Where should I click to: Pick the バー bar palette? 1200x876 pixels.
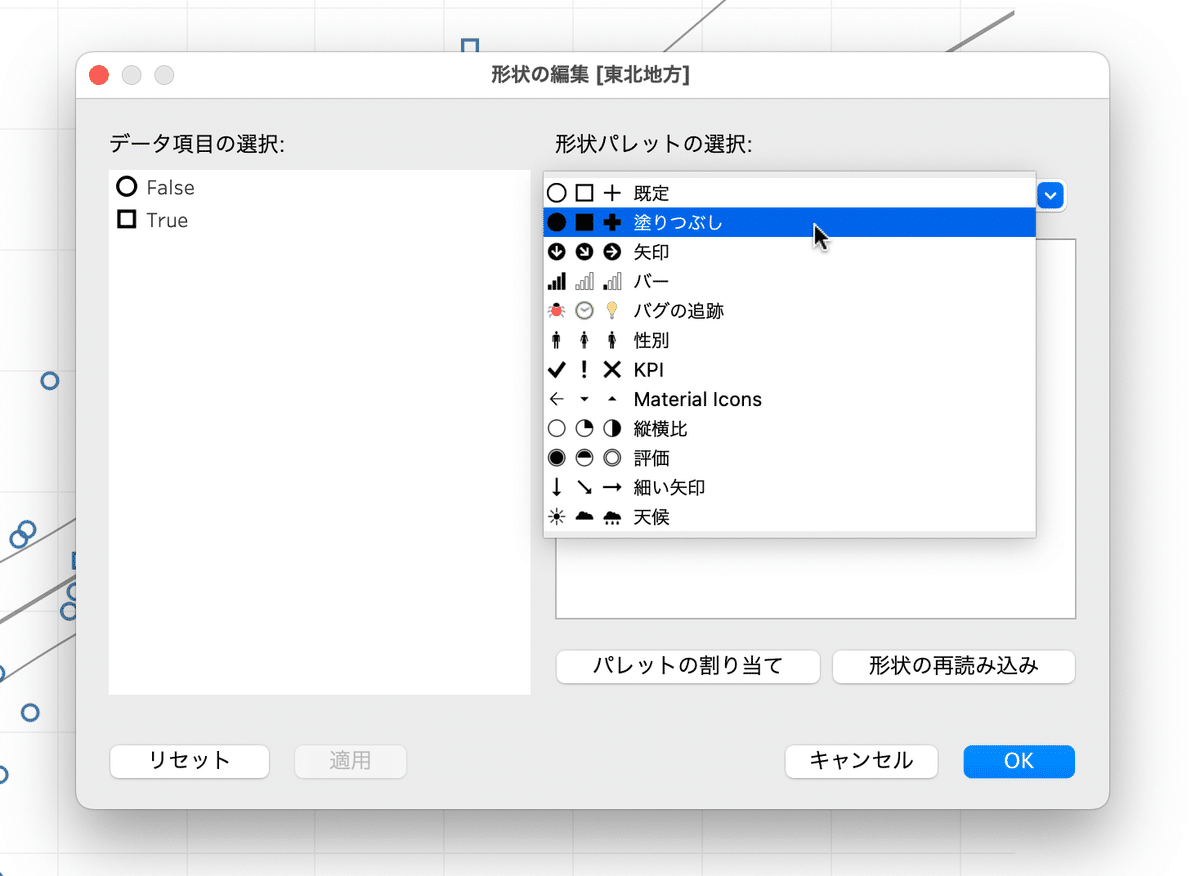click(789, 281)
